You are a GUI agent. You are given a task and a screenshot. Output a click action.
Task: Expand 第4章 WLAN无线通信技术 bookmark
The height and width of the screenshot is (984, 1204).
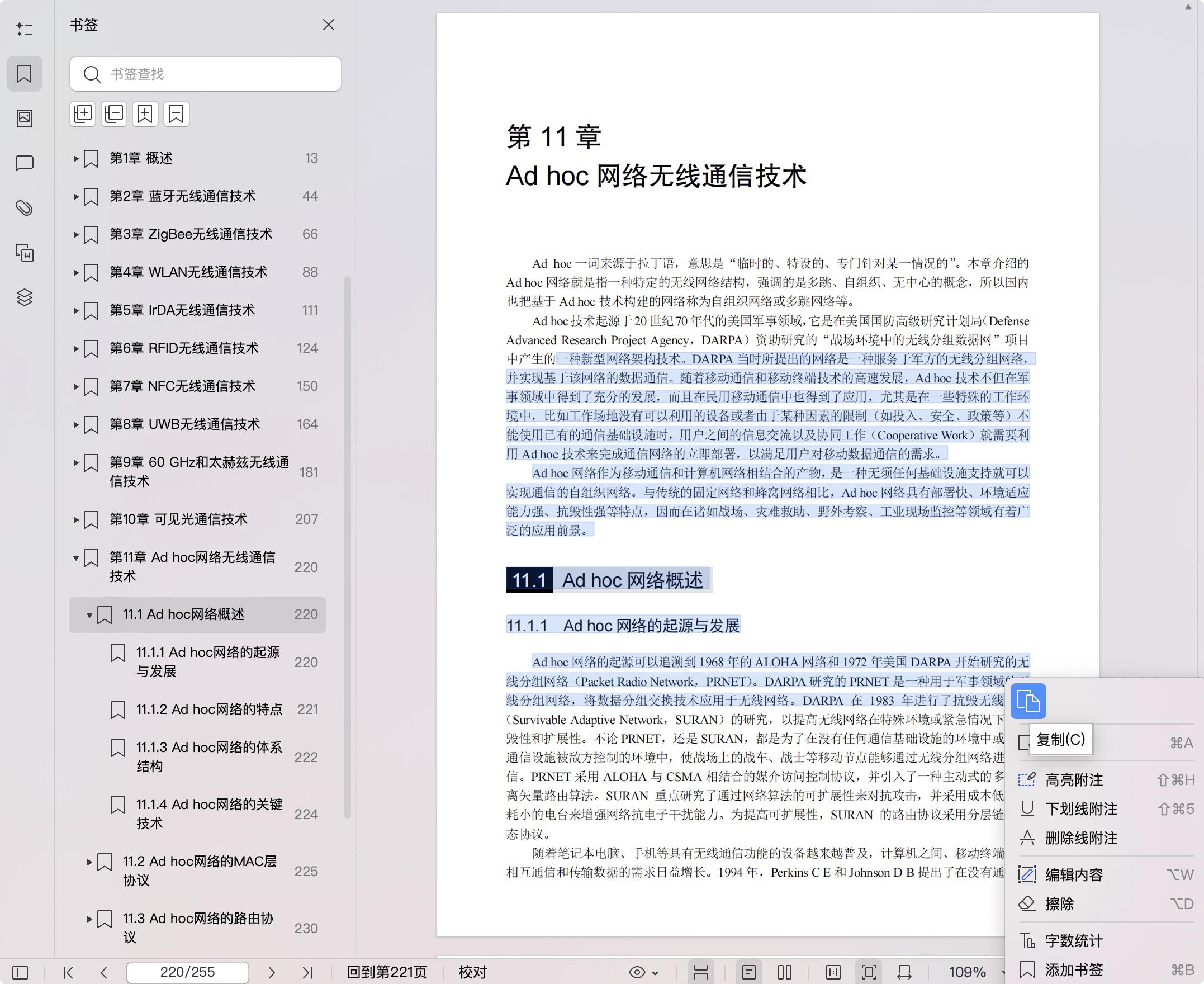[75, 273]
